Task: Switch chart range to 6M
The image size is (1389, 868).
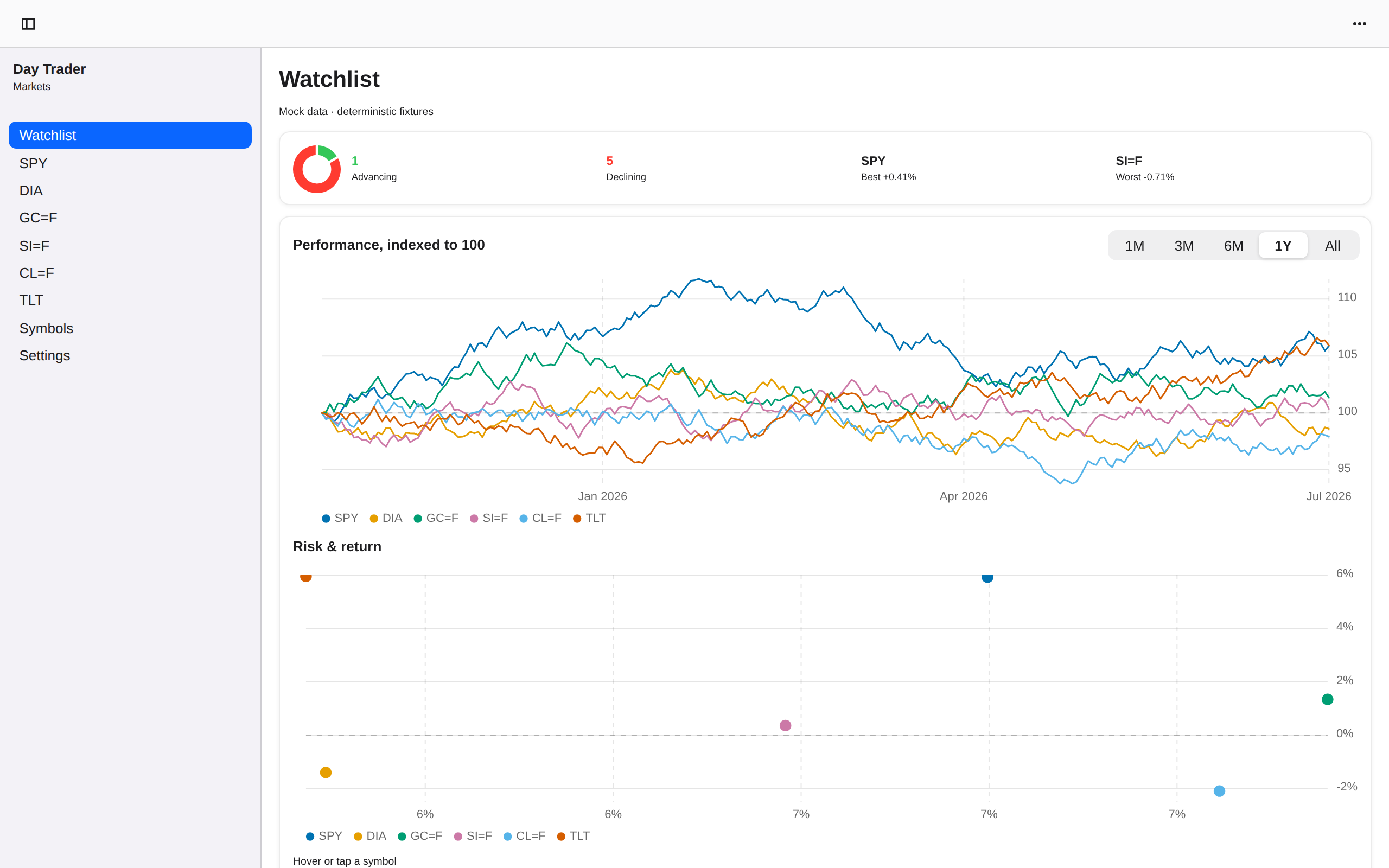Action: [1233, 246]
